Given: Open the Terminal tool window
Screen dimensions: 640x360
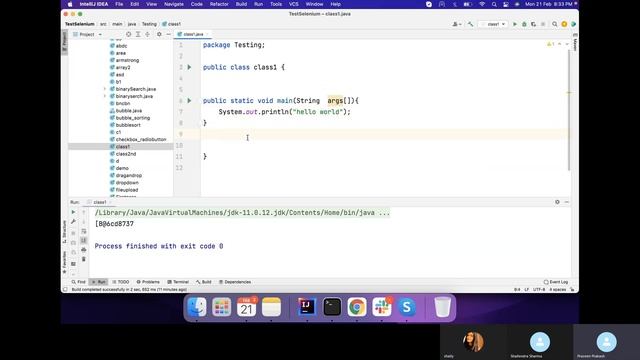Looking at the screenshot, I should (178, 282).
